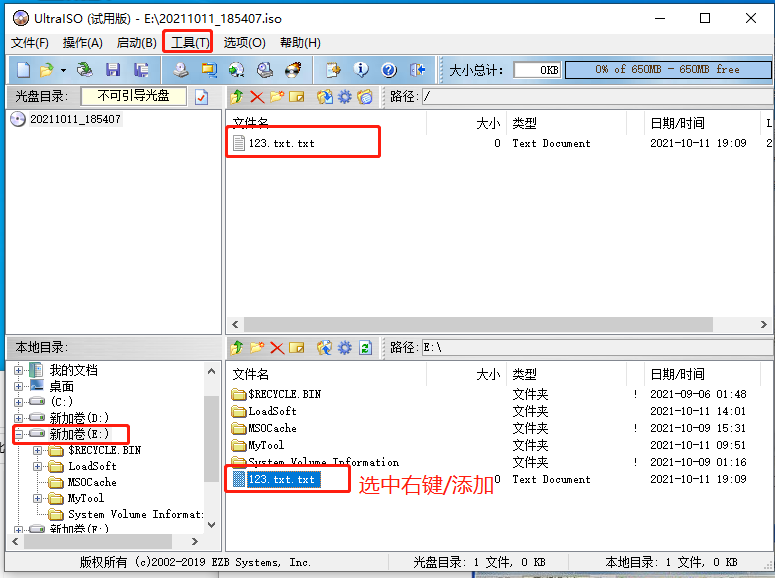Click the disc capacity usage bar
Image resolution: width=775 pixels, height=578 pixels.
point(668,70)
